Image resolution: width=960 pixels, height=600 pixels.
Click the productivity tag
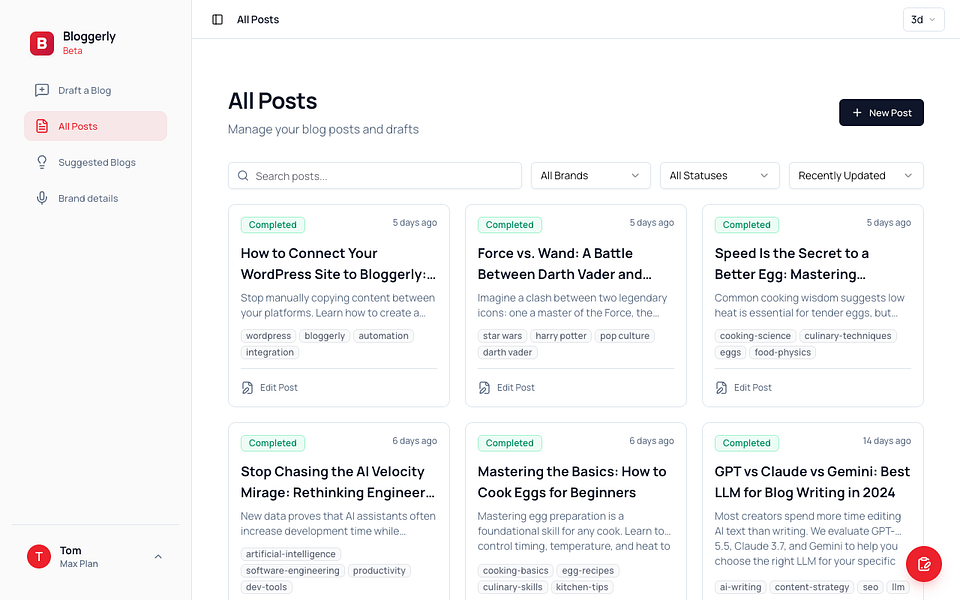point(379,571)
